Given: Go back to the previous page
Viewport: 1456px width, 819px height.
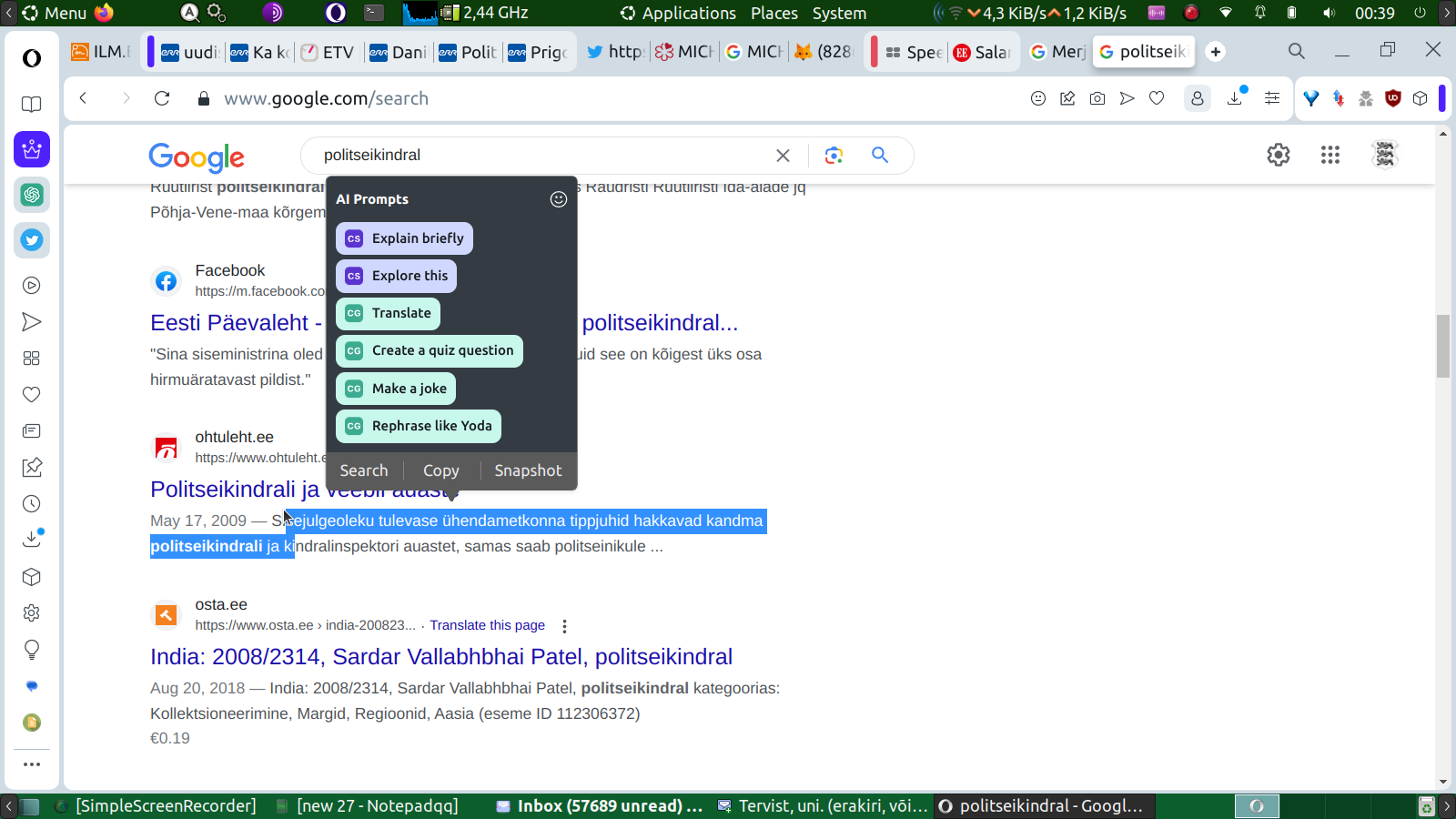Looking at the screenshot, I should [84, 98].
